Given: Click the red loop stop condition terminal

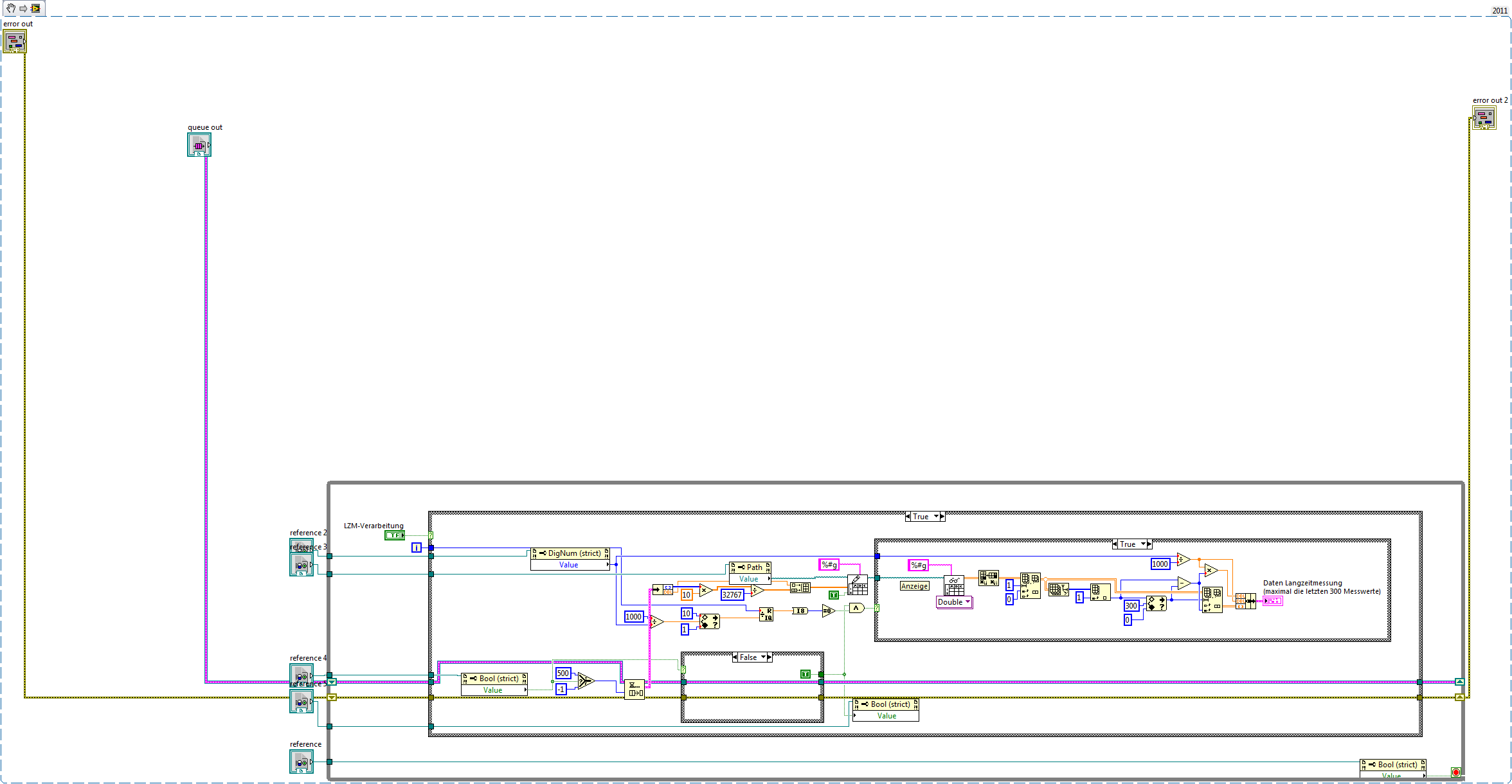Looking at the screenshot, I should (1455, 772).
